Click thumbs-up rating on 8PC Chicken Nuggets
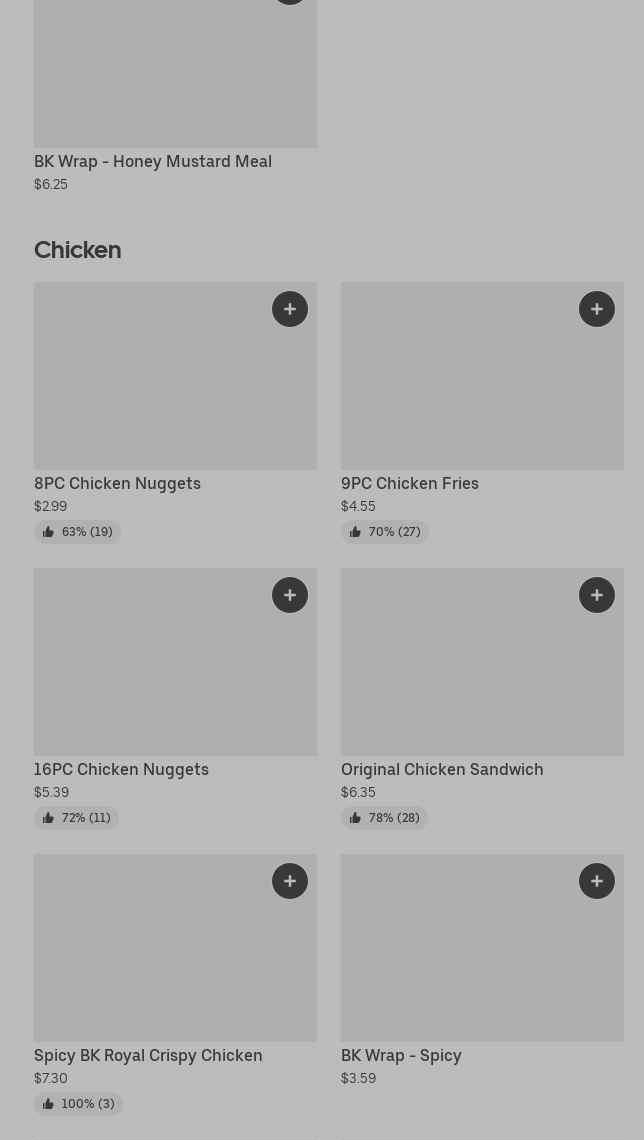This screenshot has width=644, height=1140. point(77,532)
